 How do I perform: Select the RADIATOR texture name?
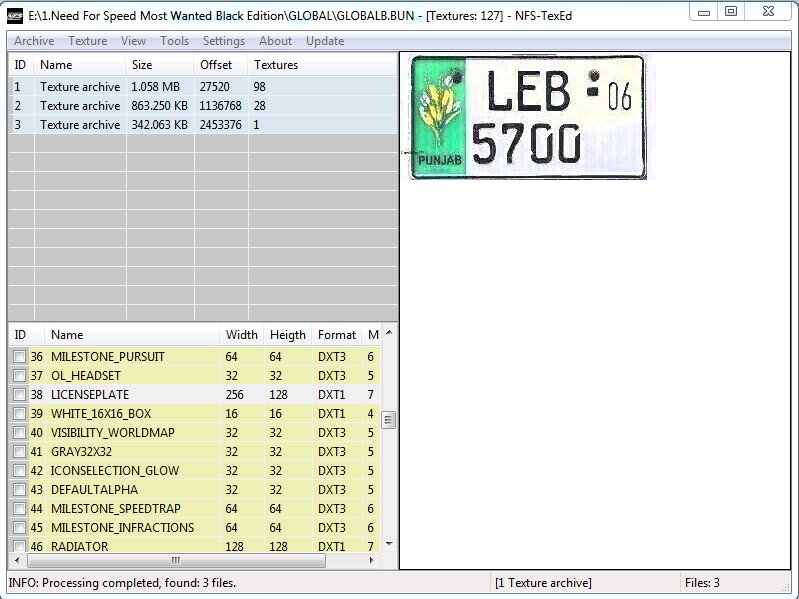click(79, 546)
